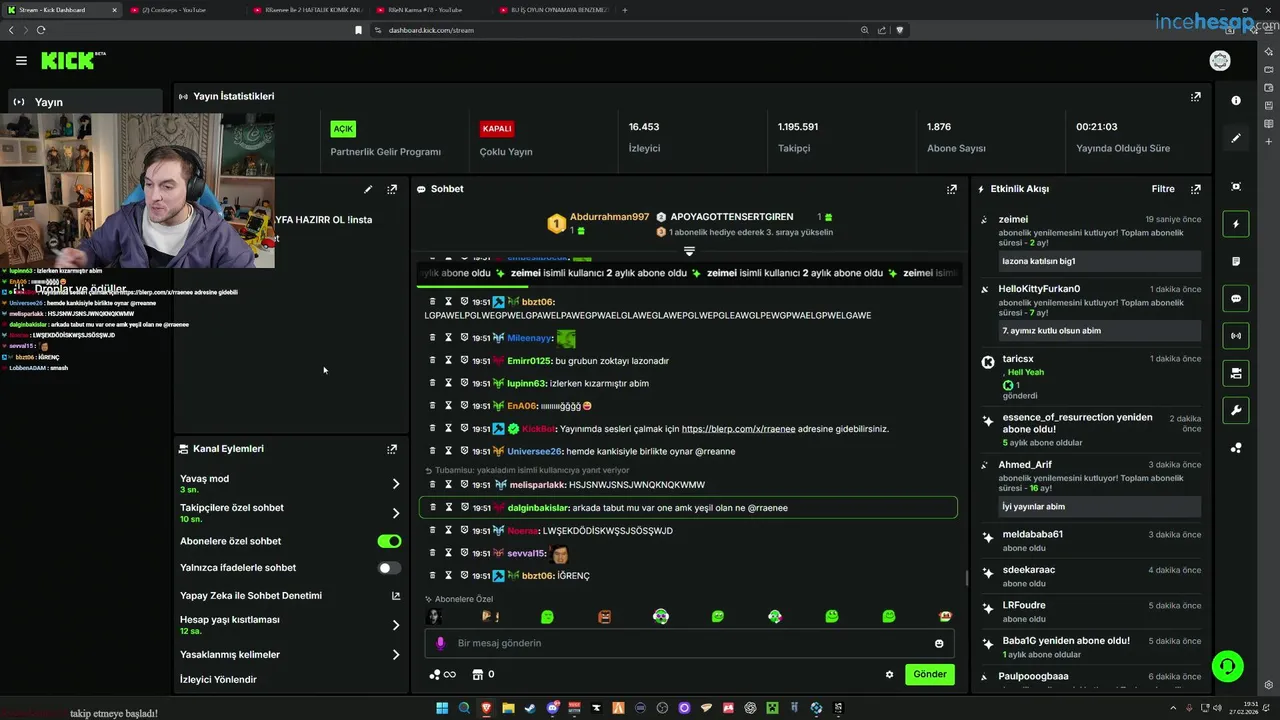Click the browser address bar
Image resolution: width=1280 pixels, height=720 pixels.
620,30
